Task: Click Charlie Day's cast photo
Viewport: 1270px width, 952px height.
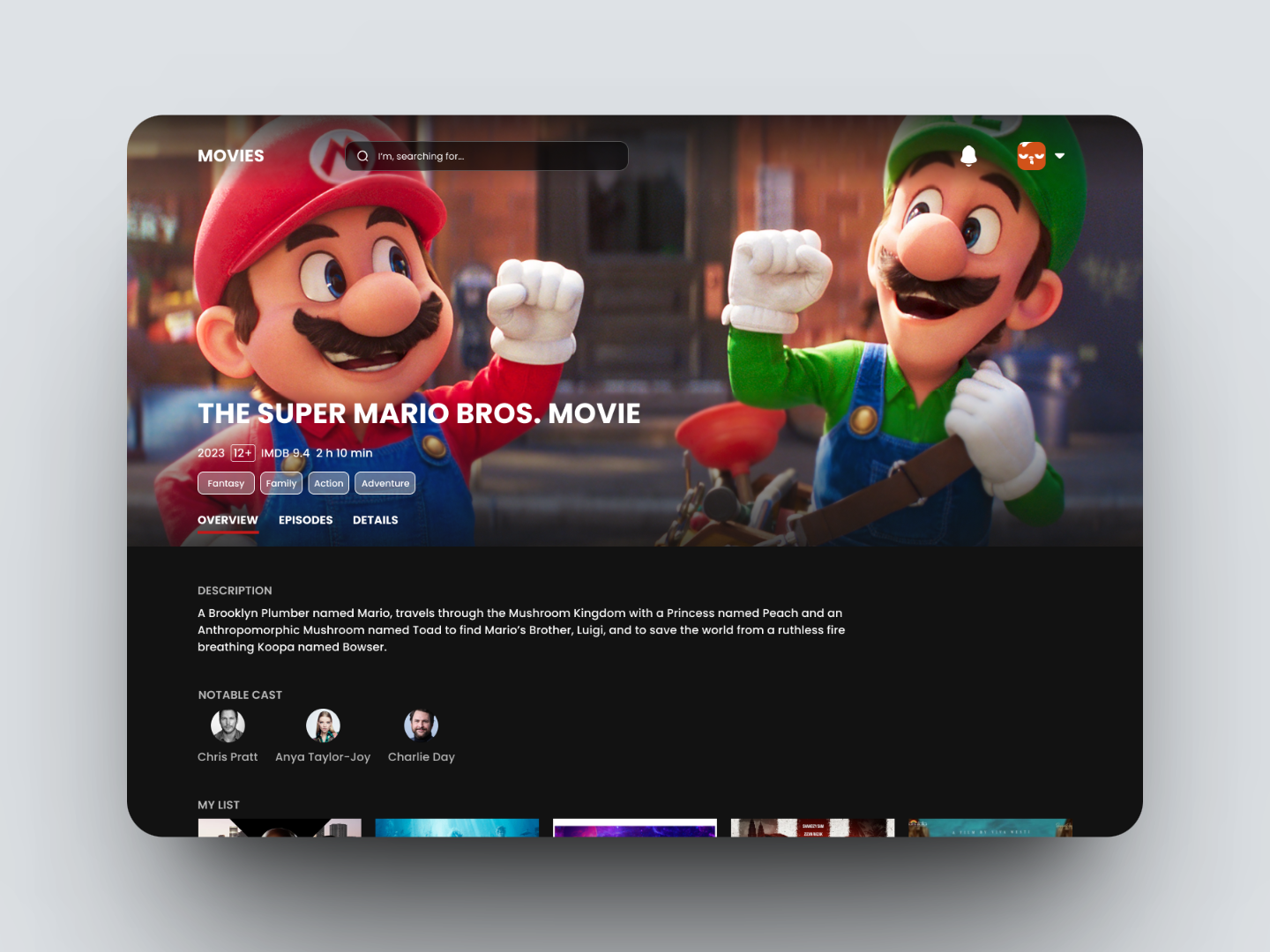Action: [421, 725]
